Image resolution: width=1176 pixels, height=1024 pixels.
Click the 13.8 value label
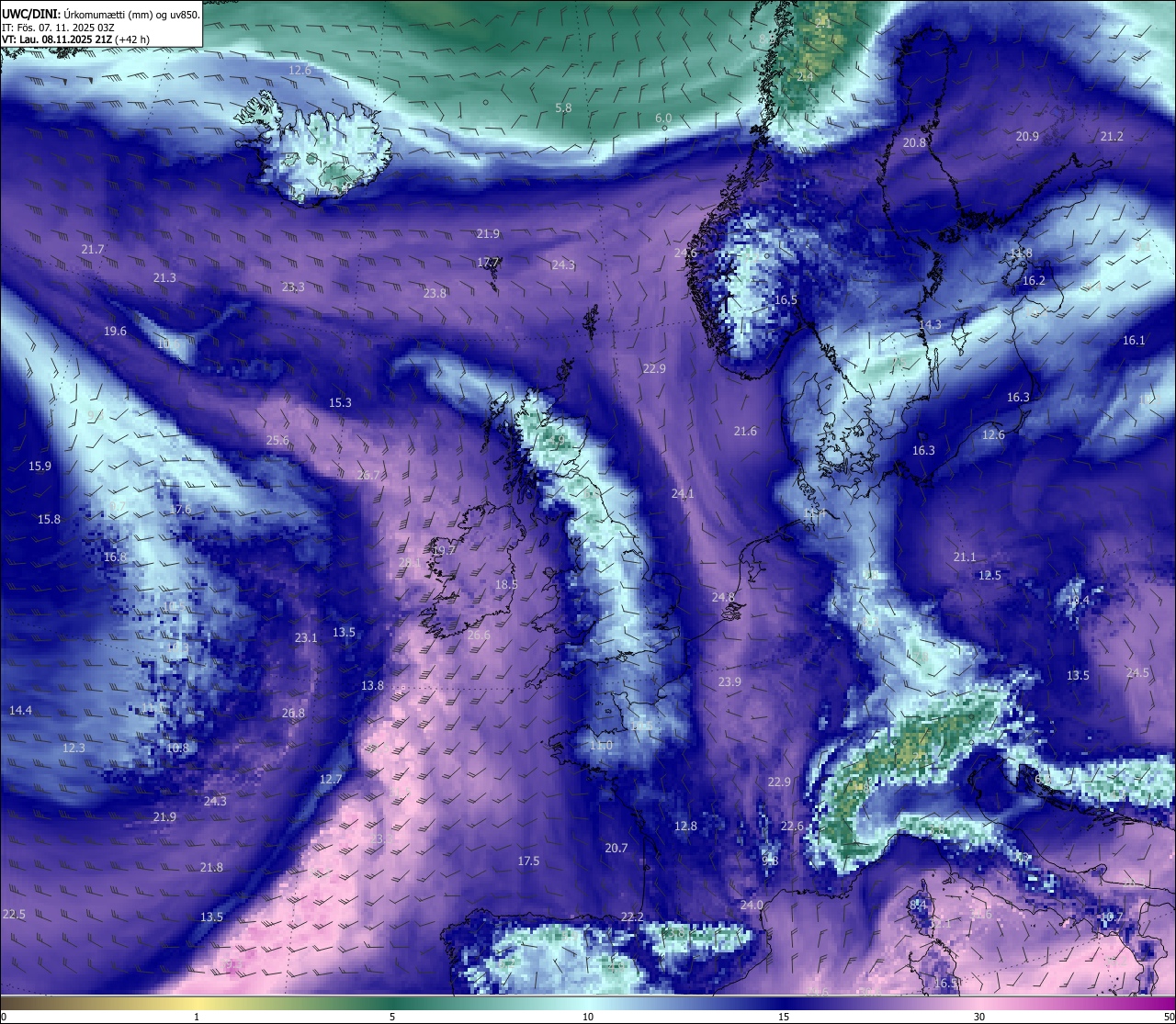[x=372, y=685]
